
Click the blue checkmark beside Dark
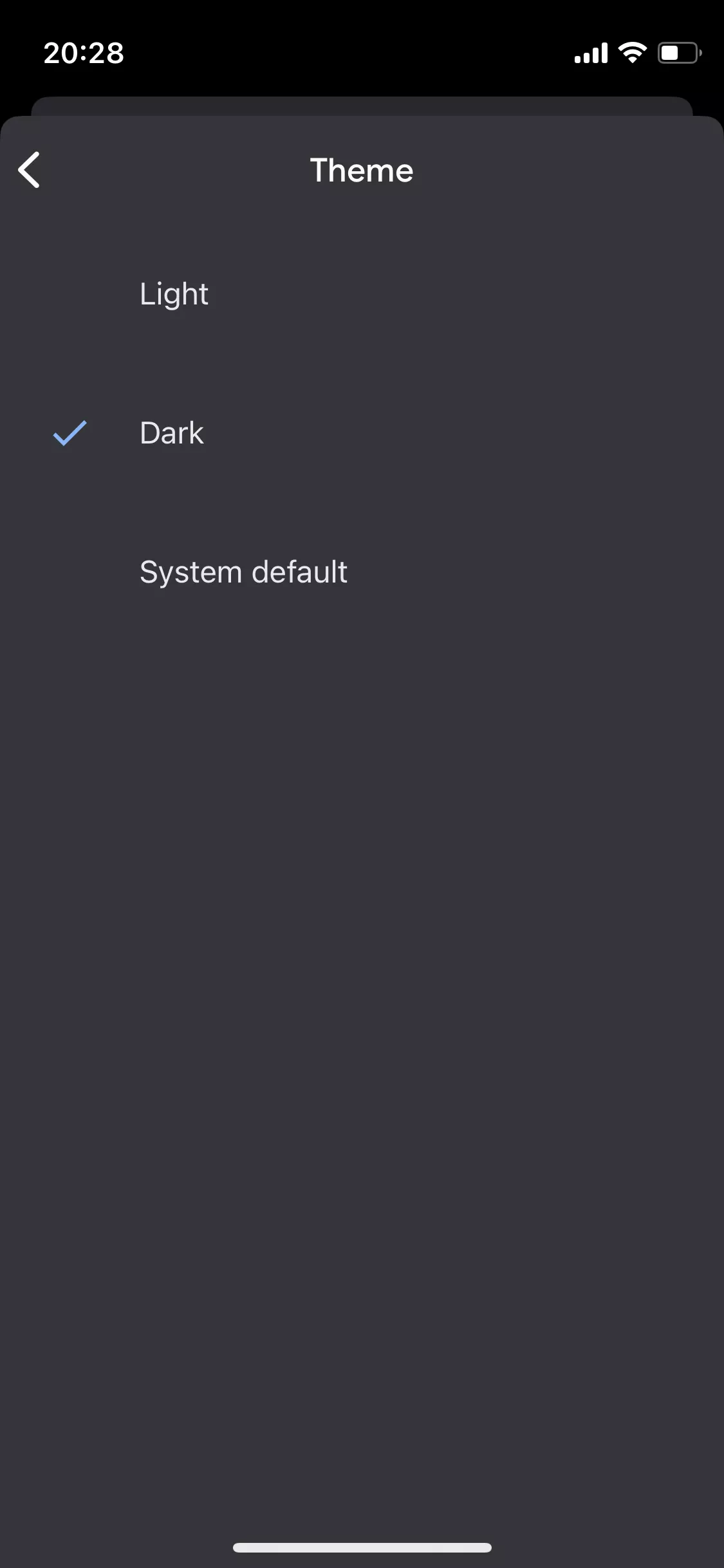click(70, 433)
